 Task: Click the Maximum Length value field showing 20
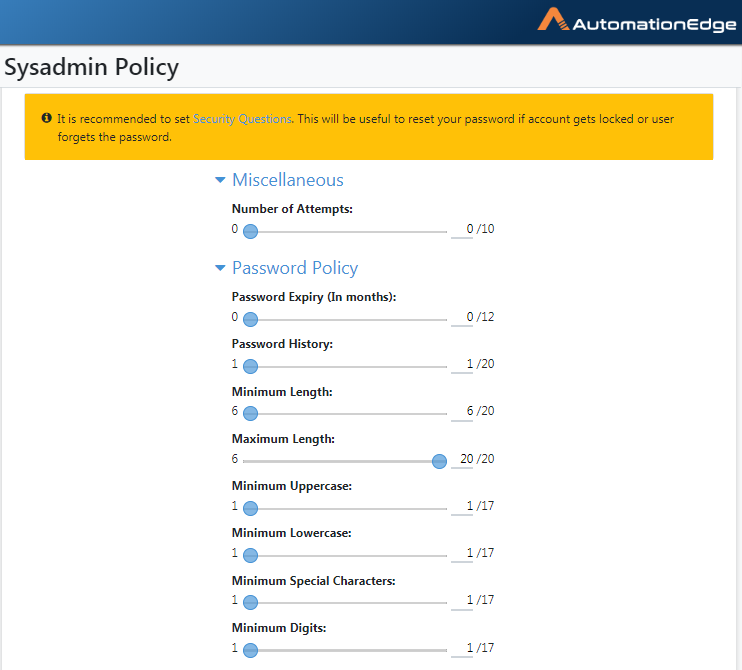point(462,459)
